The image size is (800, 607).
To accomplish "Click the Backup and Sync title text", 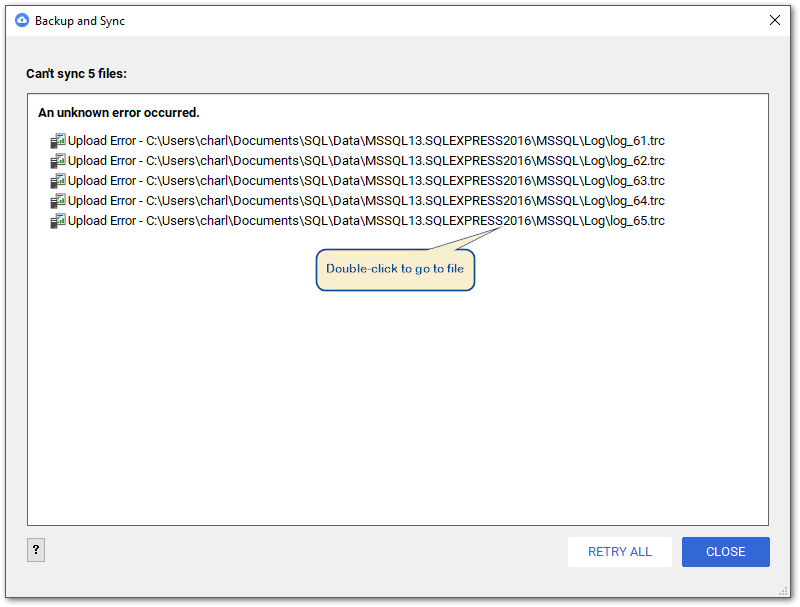I will point(80,21).
